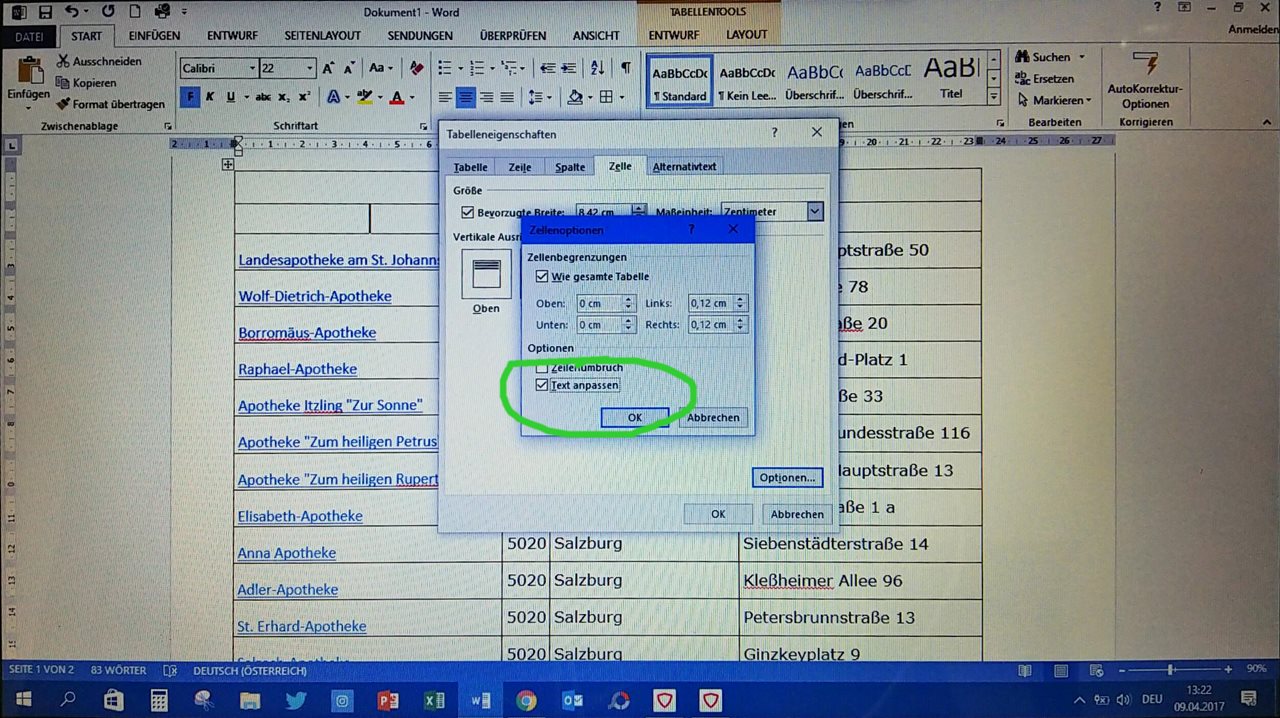Clear all formatting with the eraser icon
The image size is (1280, 718).
pyautogui.click(x=416, y=68)
